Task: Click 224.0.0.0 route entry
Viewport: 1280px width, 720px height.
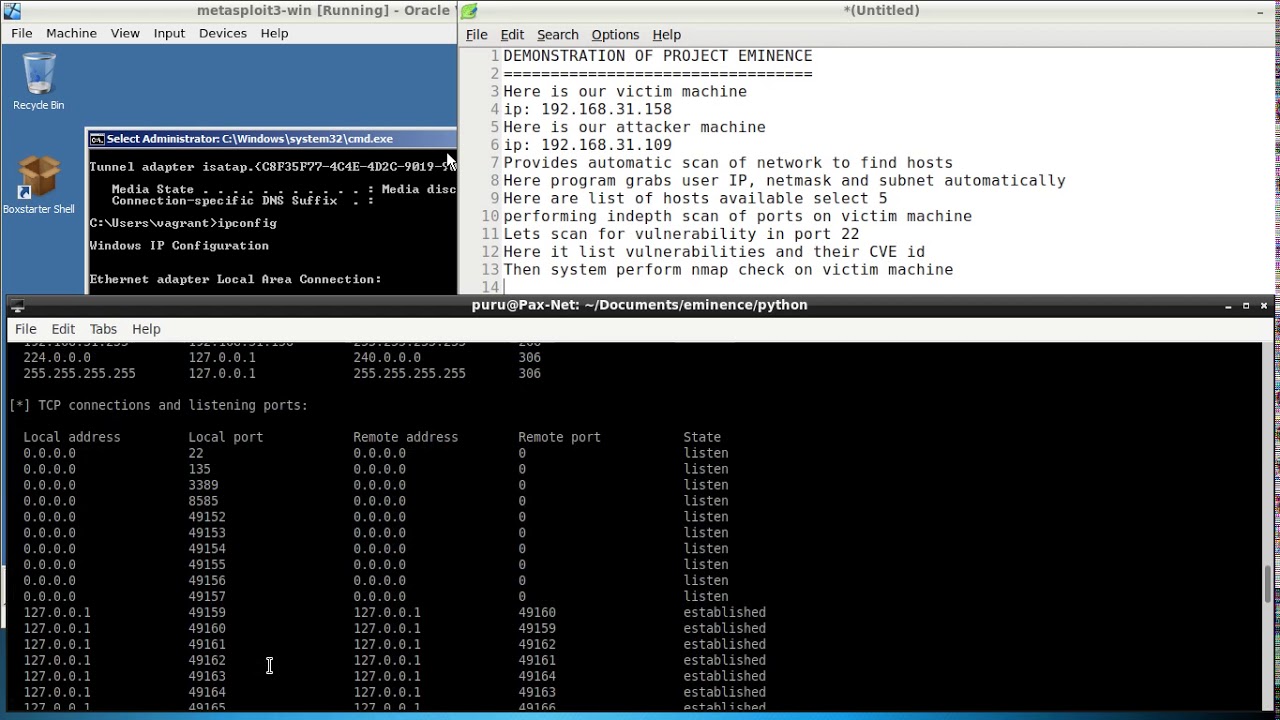Action: [x=57, y=357]
